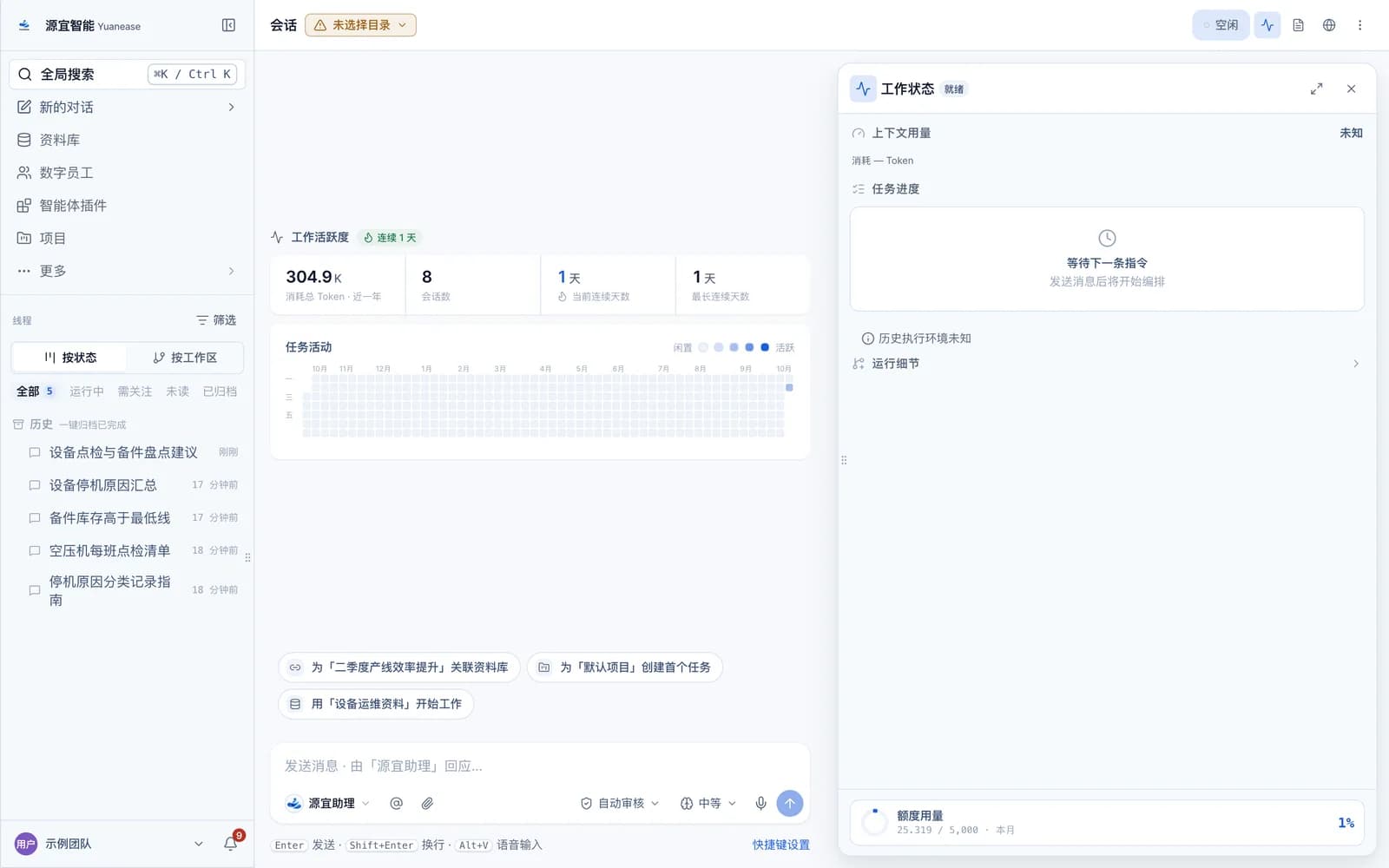Click the 会话数 stat card

pyautogui.click(x=472, y=285)
